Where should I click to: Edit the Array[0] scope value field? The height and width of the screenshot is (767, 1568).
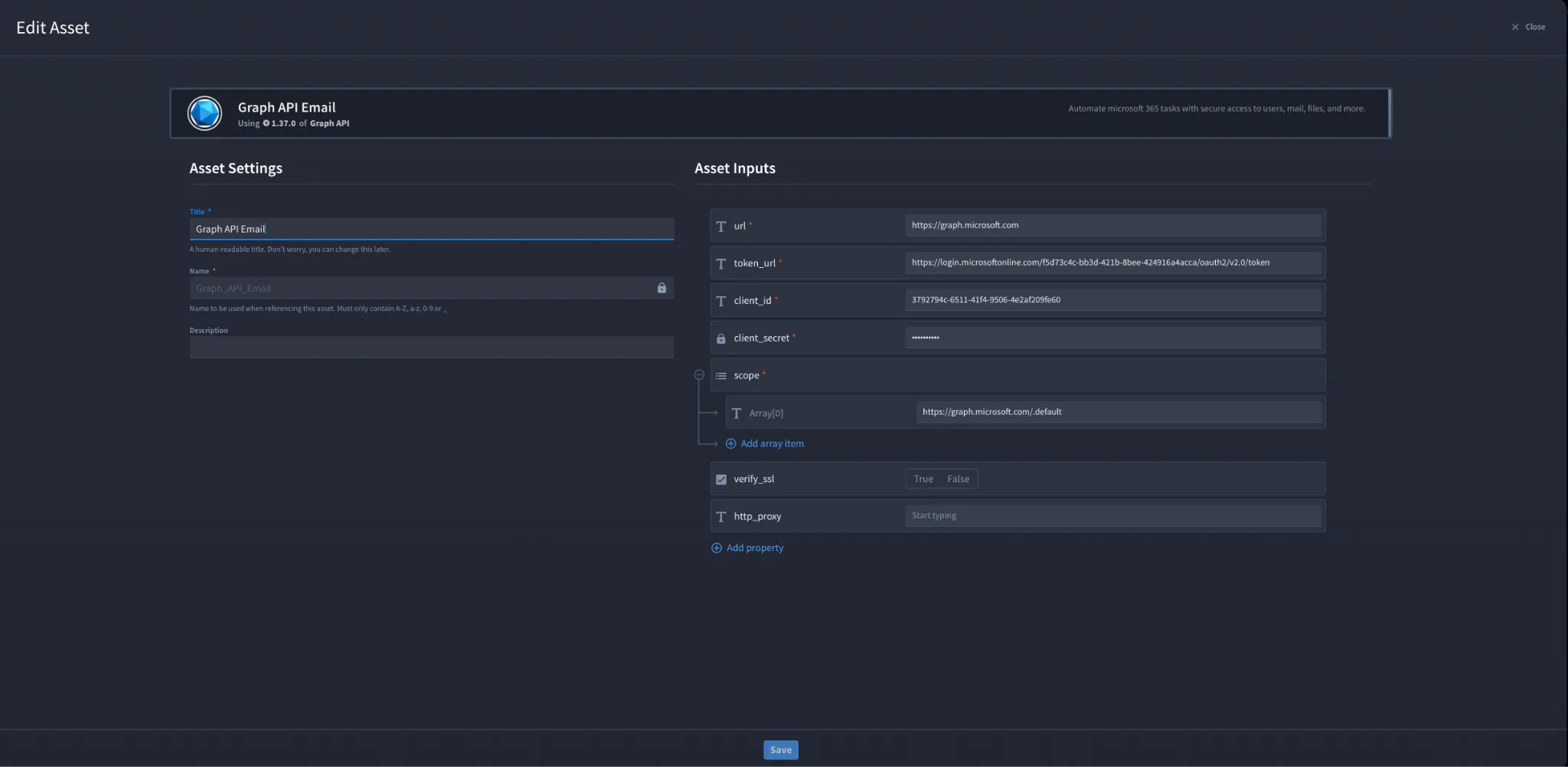click(x=1119, y=412)
